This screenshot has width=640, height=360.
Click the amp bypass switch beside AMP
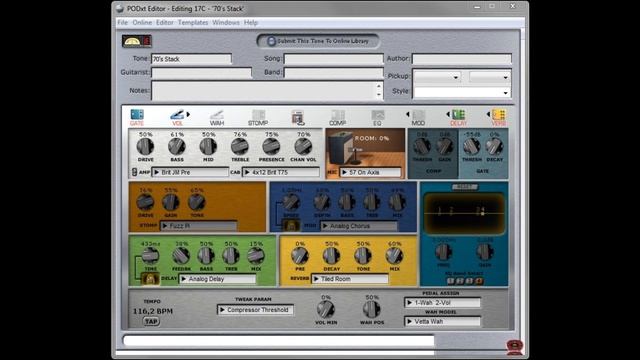click(x=134, y=172)
